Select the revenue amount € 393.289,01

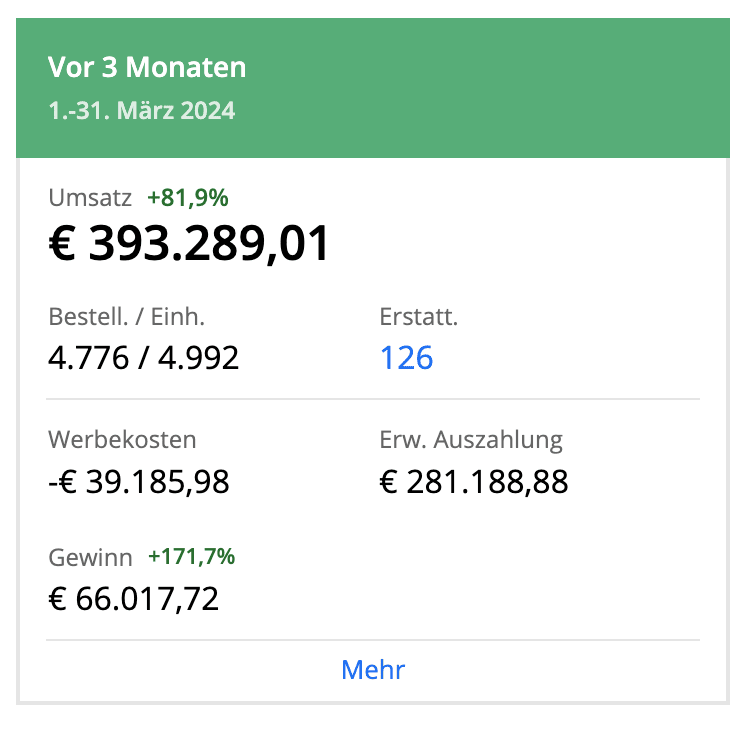(x=189, y=243)
